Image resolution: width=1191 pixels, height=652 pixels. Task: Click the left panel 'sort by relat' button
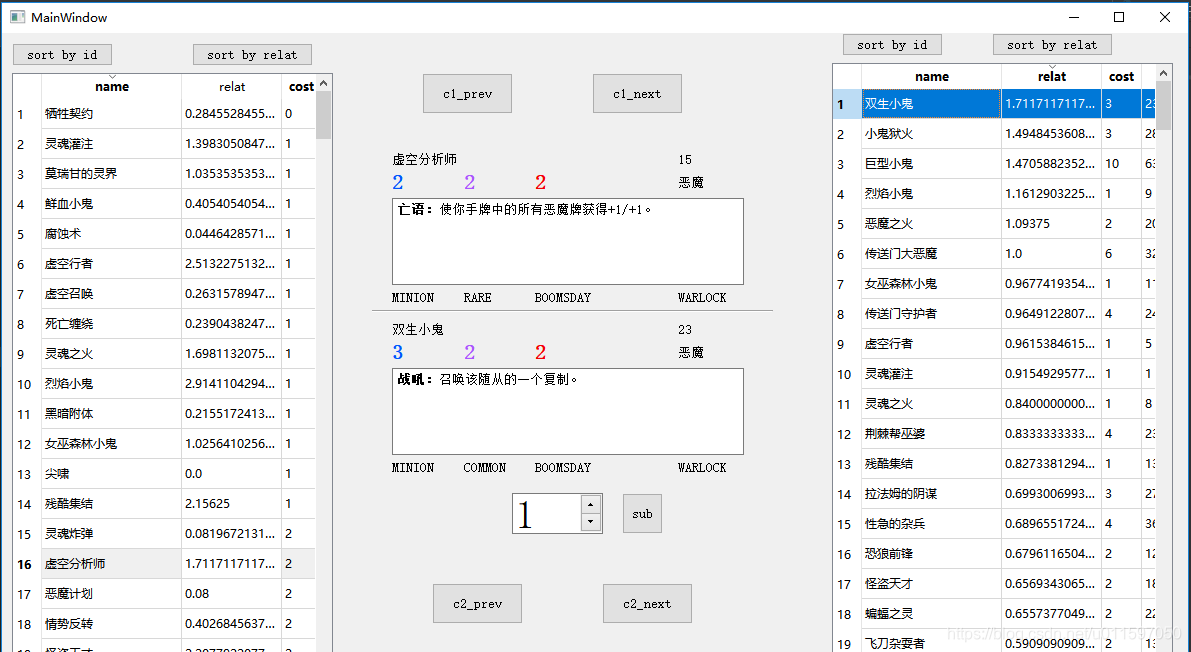point(252,55)
